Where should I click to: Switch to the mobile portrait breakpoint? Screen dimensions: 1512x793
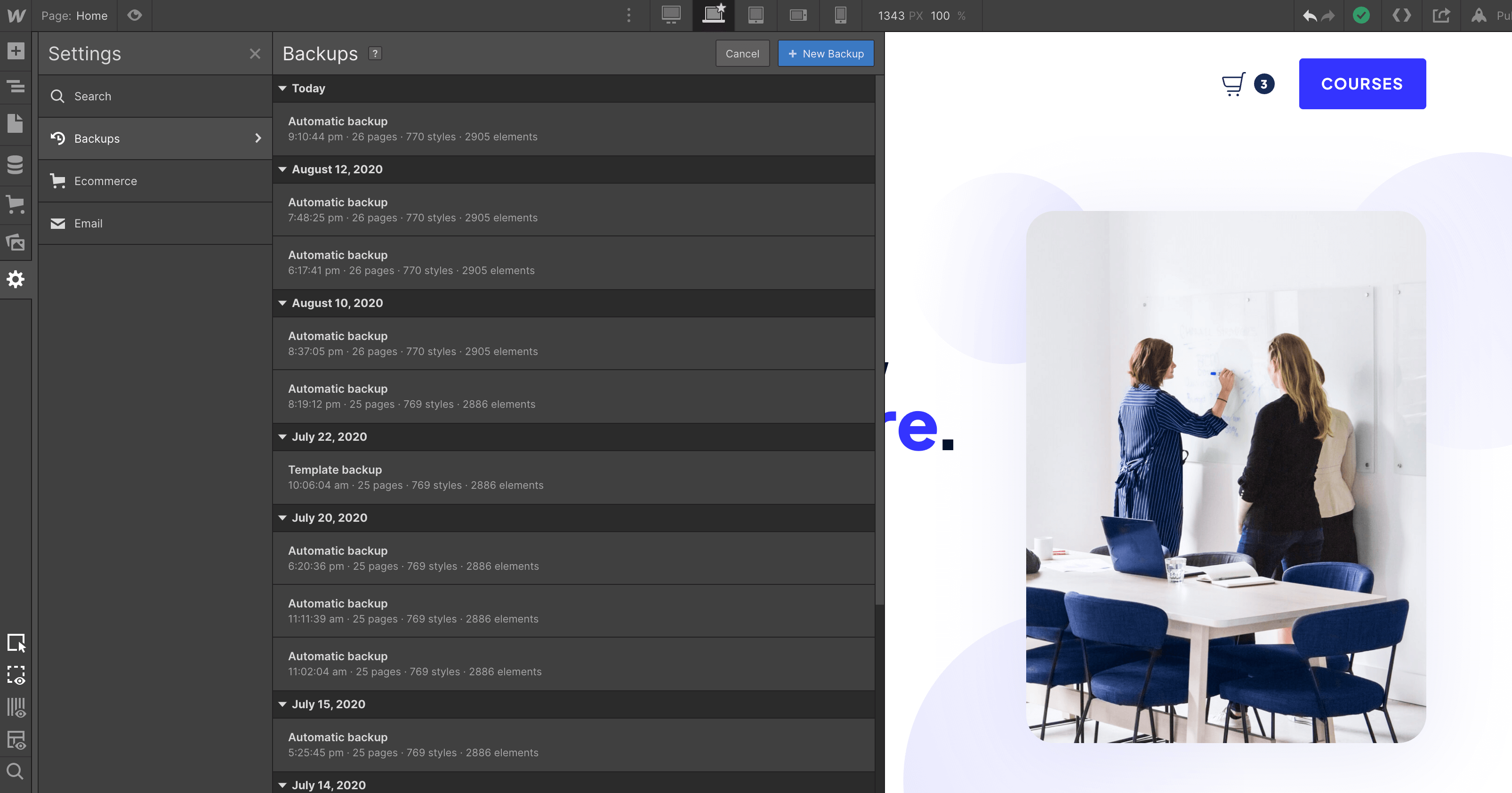click(x=841, y=16)
